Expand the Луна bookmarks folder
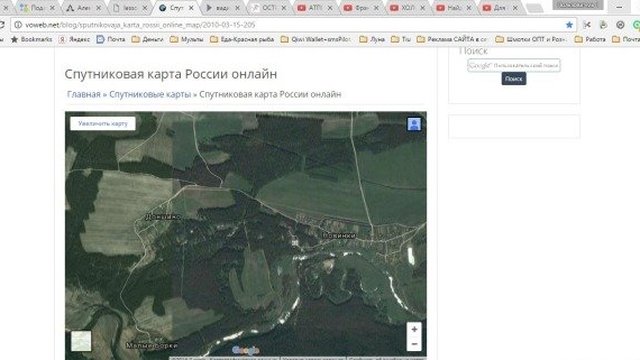640x360 pixels. point(372,39)
